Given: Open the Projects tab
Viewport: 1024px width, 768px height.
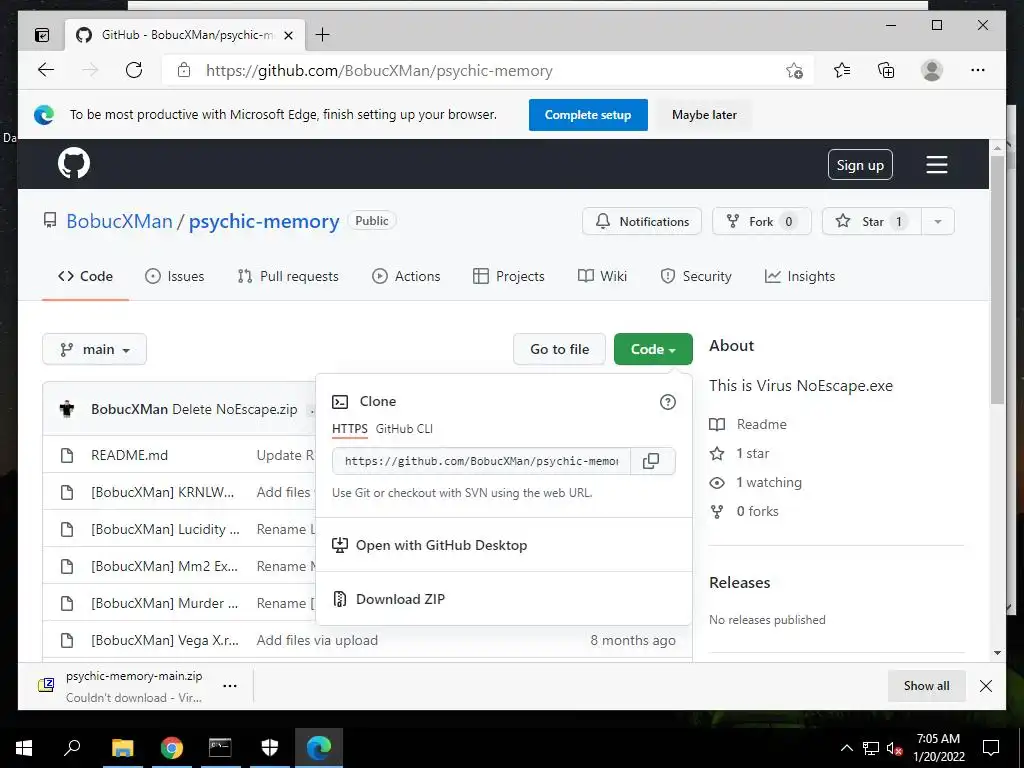Looking at the screenshot, I should 509,276.
